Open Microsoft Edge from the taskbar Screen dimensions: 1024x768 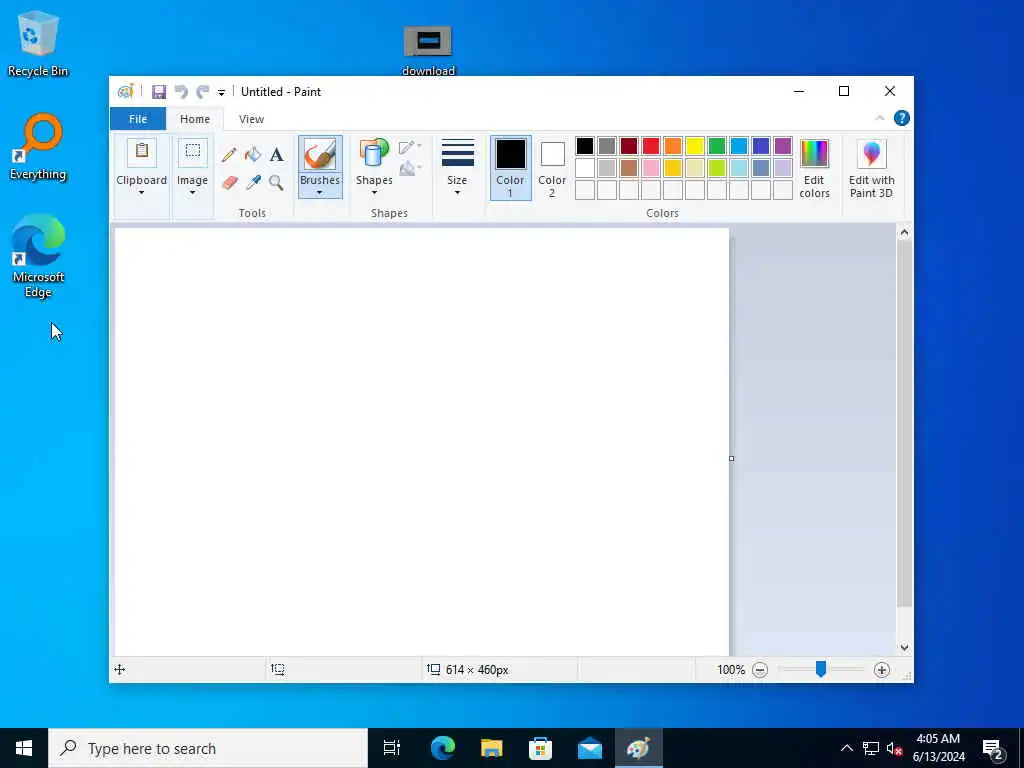[x=443, y=748]
